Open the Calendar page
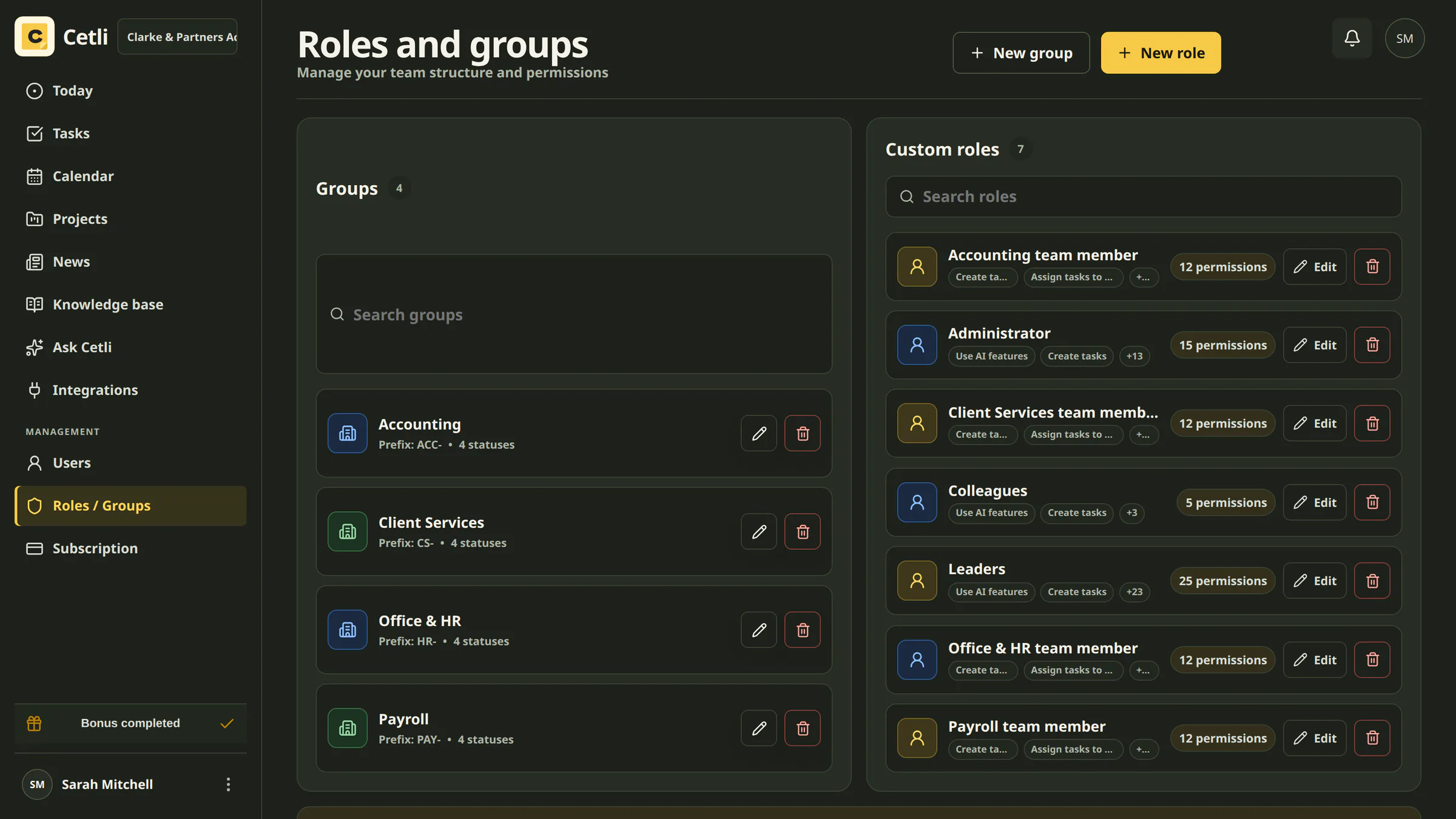The width and height of the screenshot is (1456, 819). 130,176
